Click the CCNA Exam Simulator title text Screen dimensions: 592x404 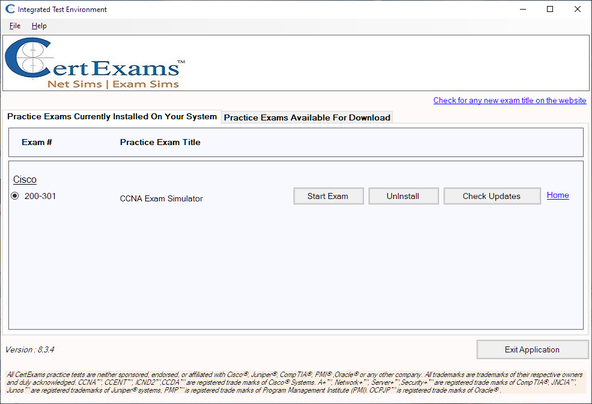[161, 199]
